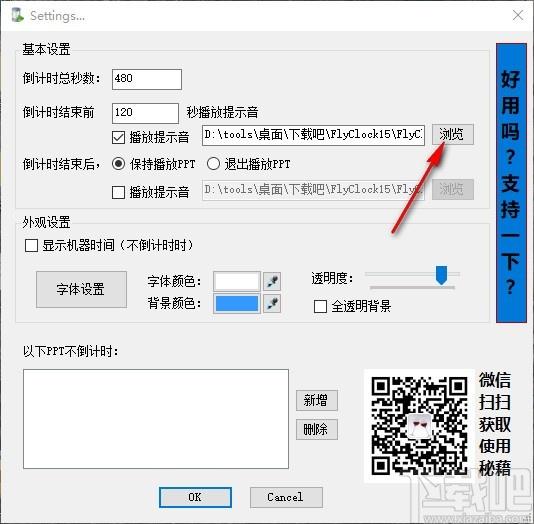Click the background color eyedropper icon

(x=272, y=303)
